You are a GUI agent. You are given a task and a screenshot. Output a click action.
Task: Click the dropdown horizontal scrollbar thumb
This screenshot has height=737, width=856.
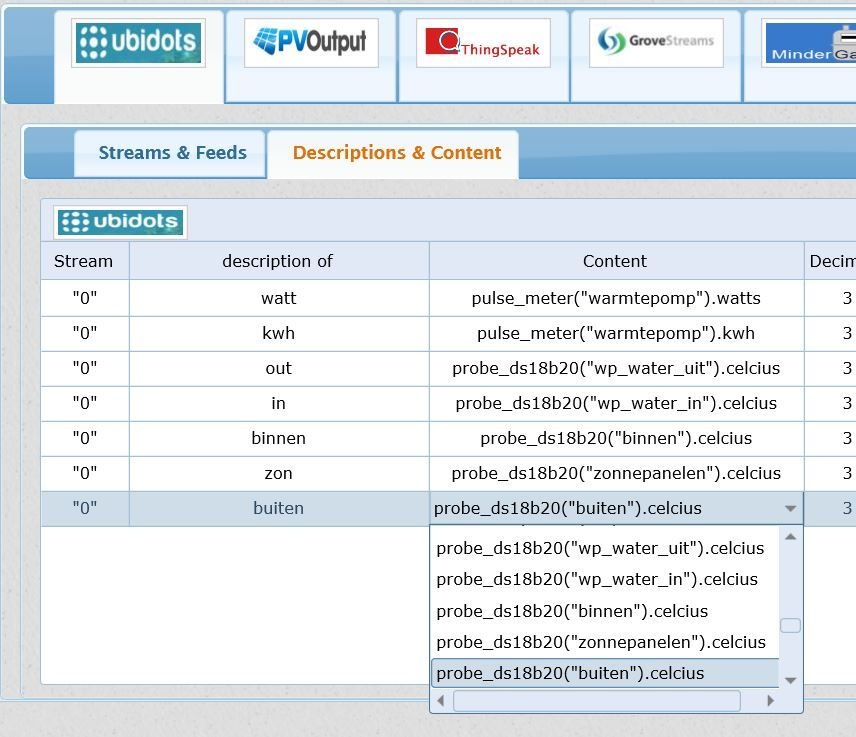tap(597, 700)
